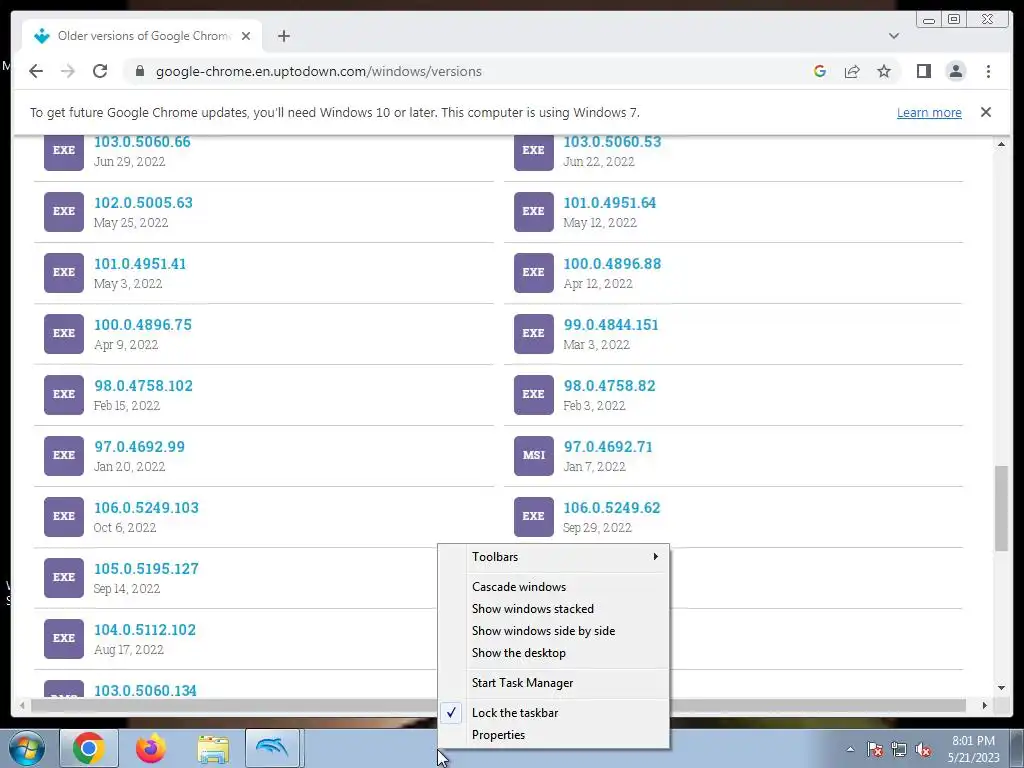This screenshot has width=1024, height=768.
Task: Open the muted volume tray icon
Action: [923, 750]
